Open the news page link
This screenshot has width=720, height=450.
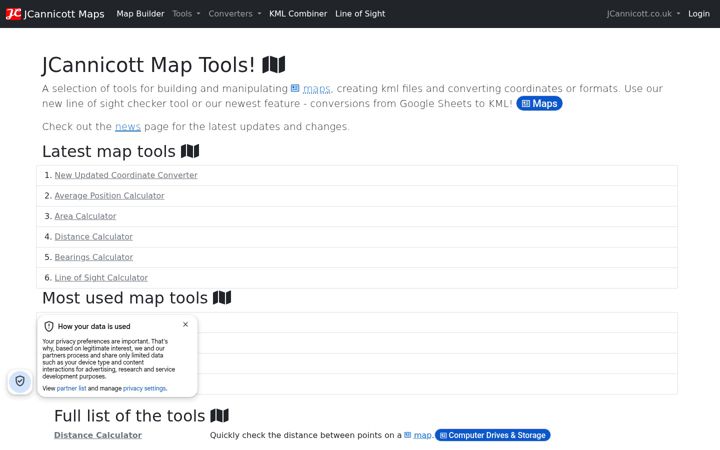click(128, 126)
